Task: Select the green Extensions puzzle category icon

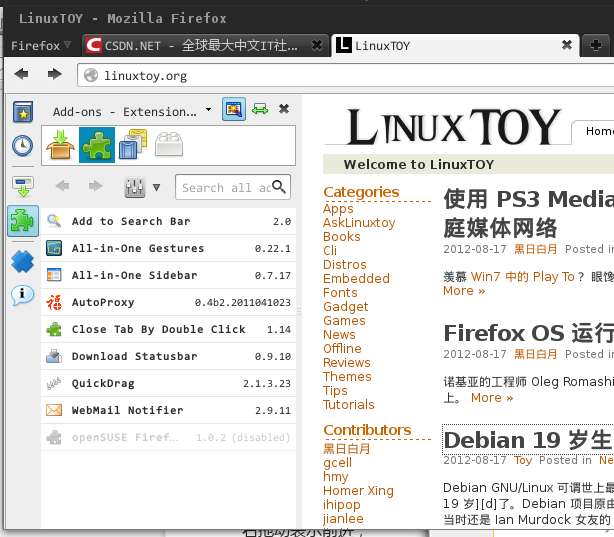Action: [97, 145]
